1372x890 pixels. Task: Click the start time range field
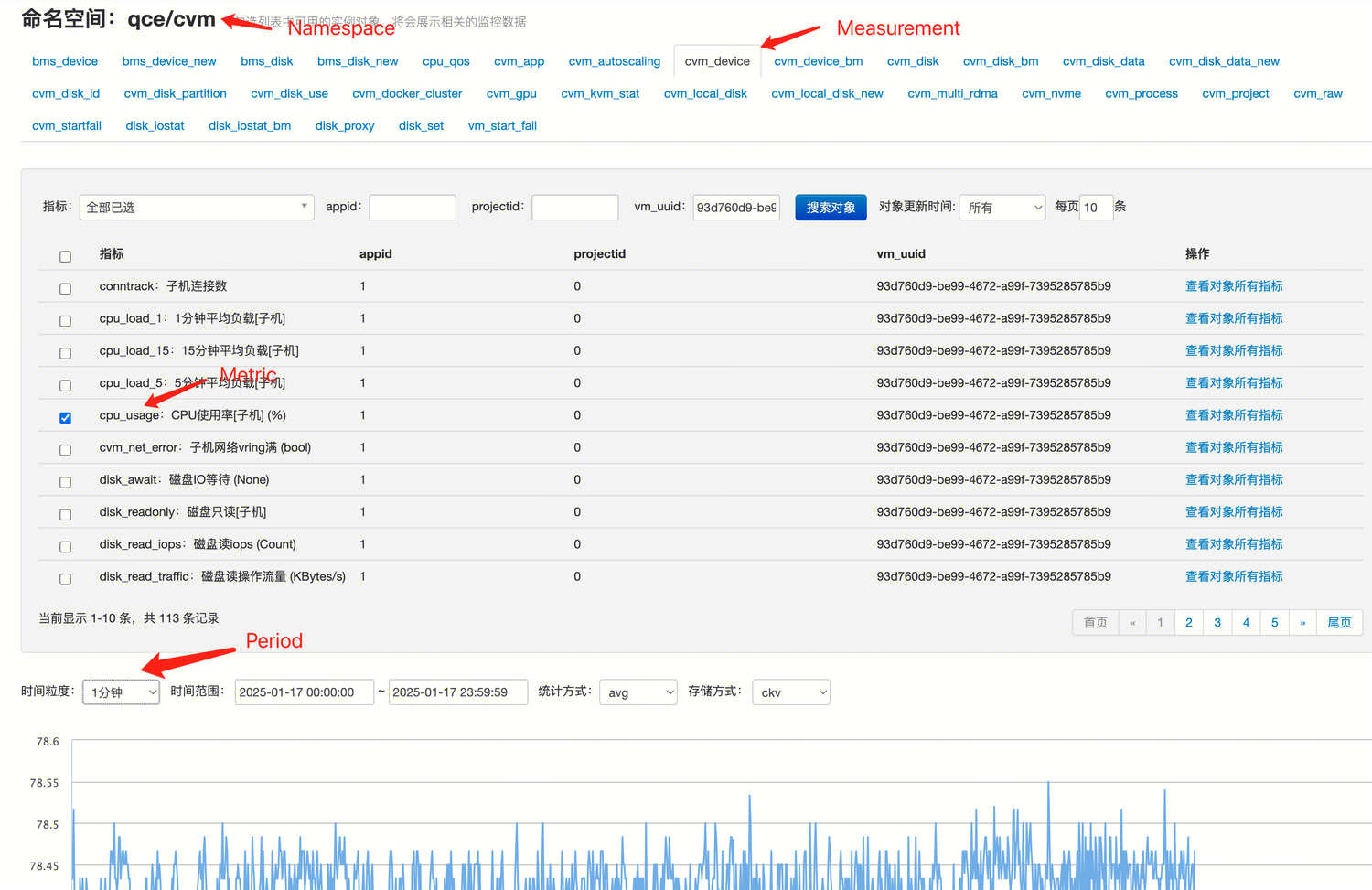(x=304, y=692)
